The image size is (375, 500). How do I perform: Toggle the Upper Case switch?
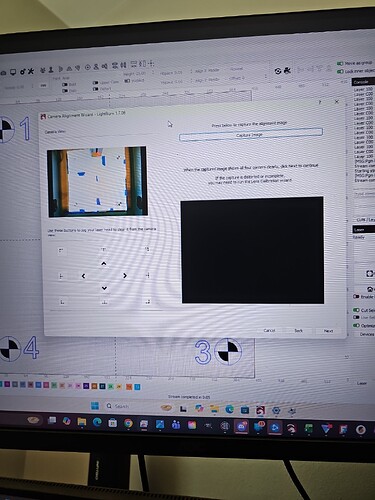(95, 83)
